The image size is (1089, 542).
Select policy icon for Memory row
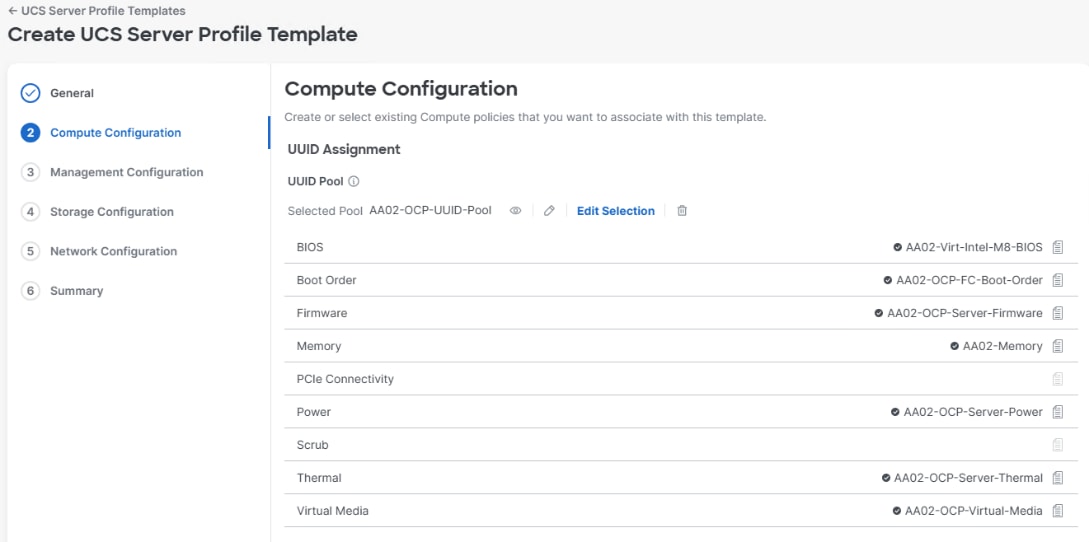[1058, 346]
